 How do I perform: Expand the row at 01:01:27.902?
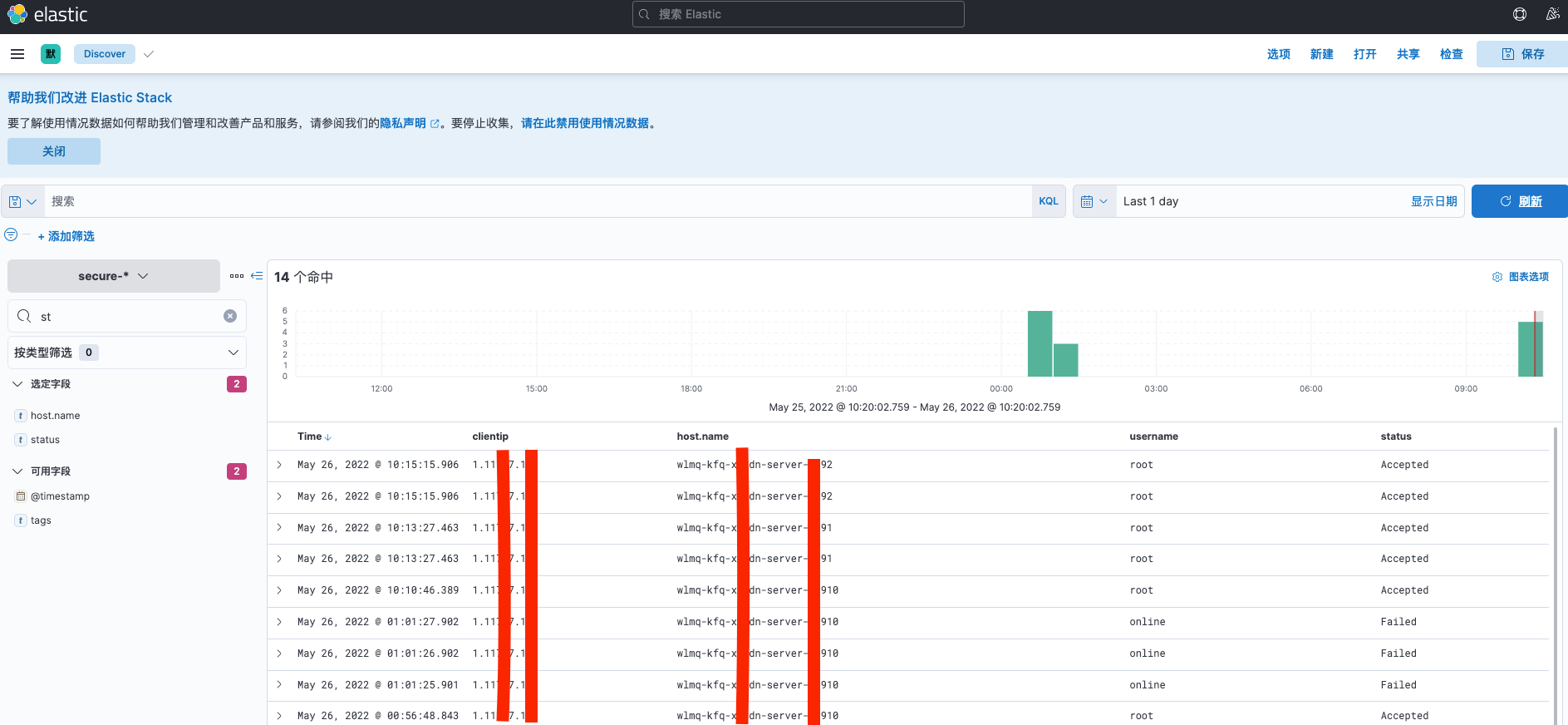tap(279, 622)
